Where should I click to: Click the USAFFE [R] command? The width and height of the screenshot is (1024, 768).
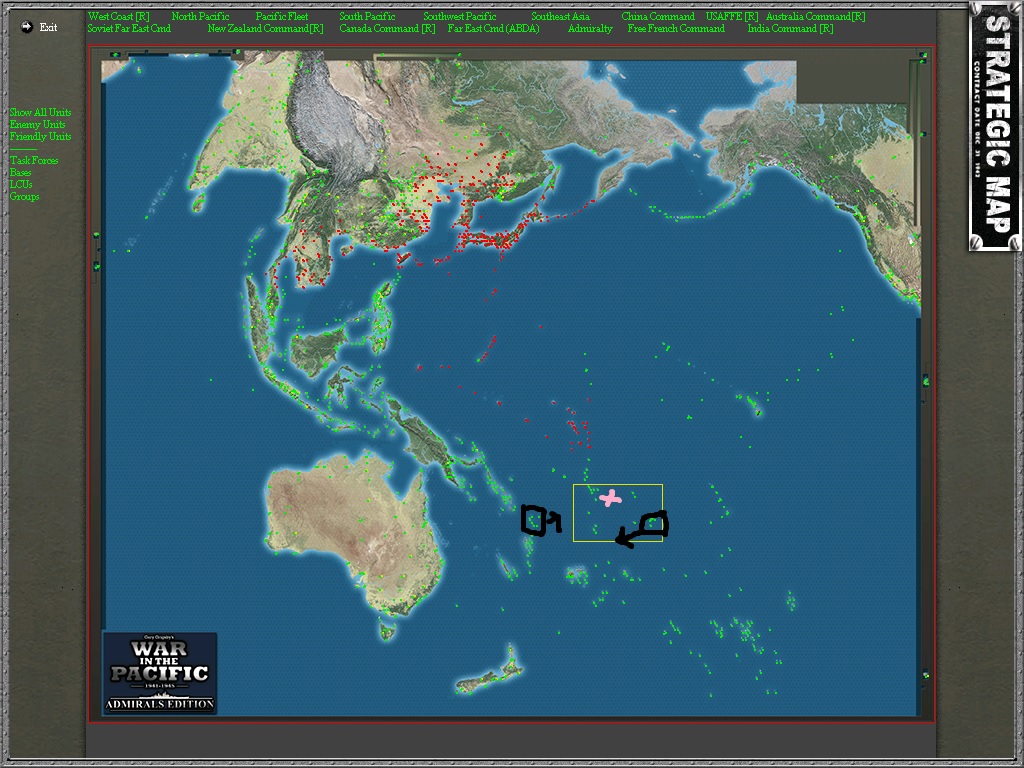pyautogui.click(x=732, y=16)
